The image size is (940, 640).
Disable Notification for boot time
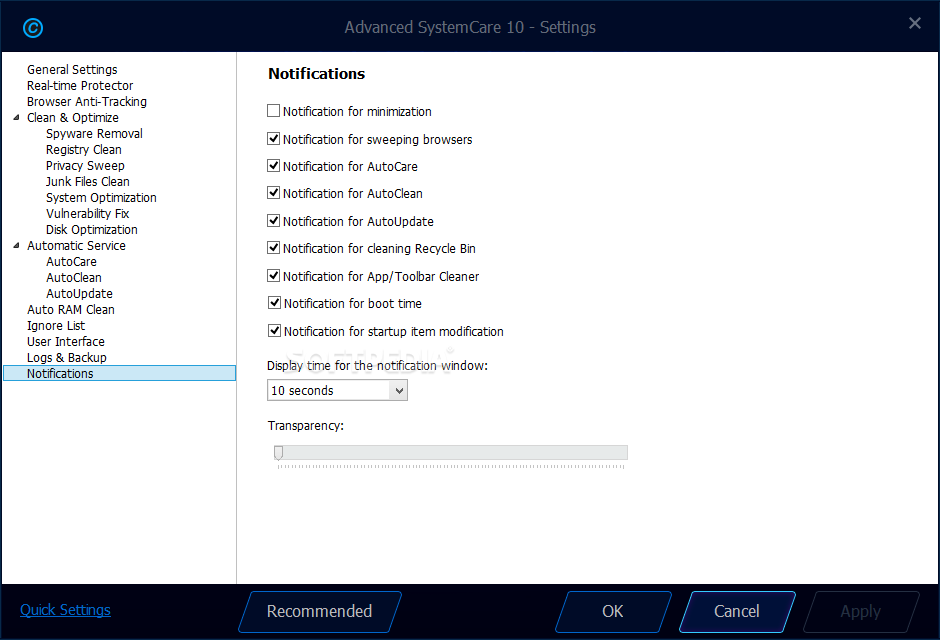274,303
